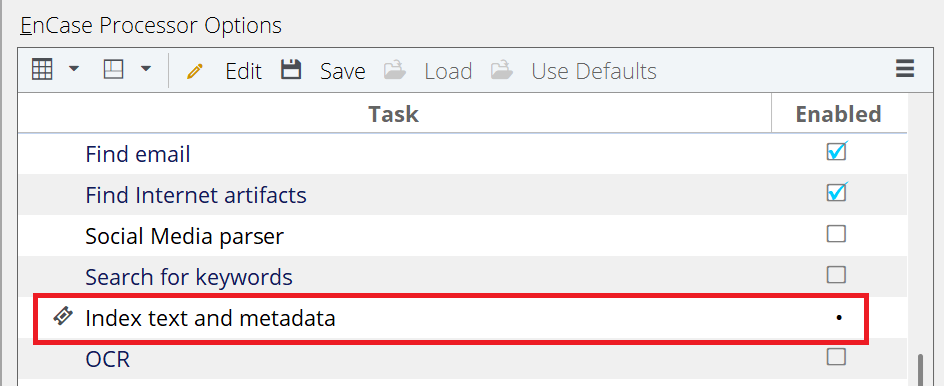The image size is (944, 386).
Task: Click the pencil Edit icon
Action: tap(195, 72)
